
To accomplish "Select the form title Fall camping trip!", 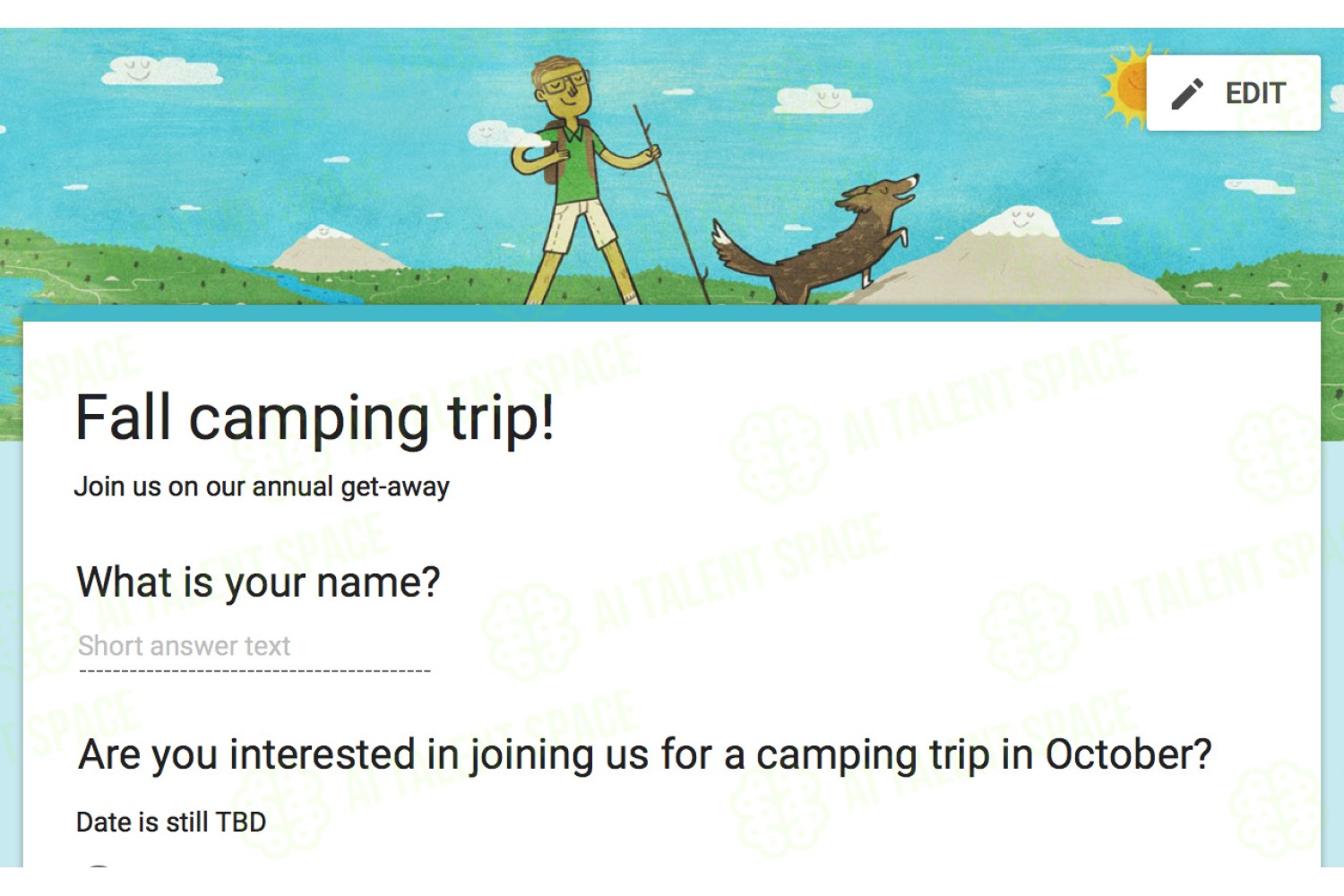I will 315,418.
